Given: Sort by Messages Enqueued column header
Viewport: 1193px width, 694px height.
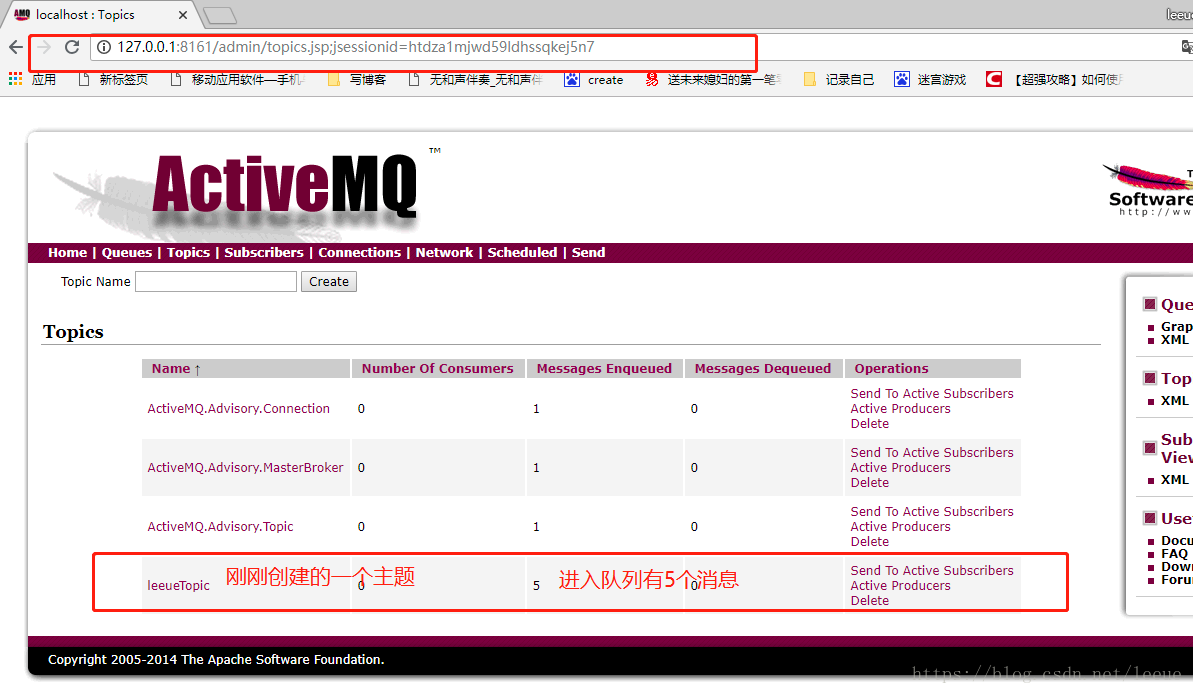Looking at the screenshot, I should [x=604, y=368].
